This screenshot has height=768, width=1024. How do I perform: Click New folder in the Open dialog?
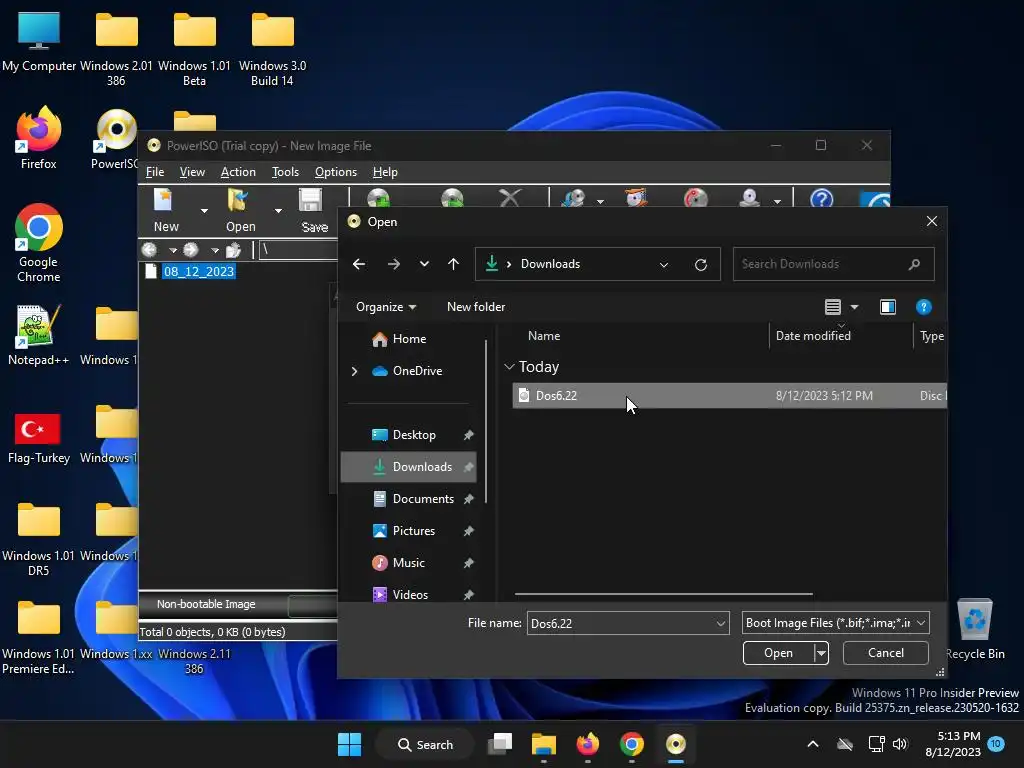coord(476,307)
